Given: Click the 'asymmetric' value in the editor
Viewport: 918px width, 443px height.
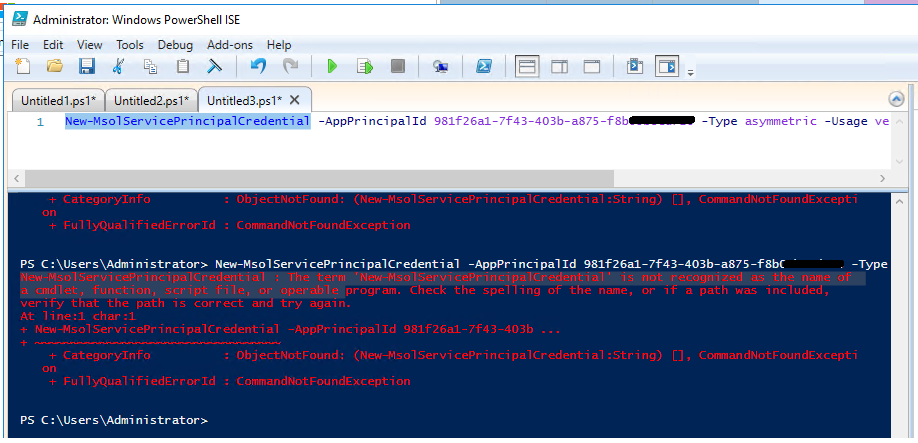Looking at the screenshot, I should [x=780, y=121].
